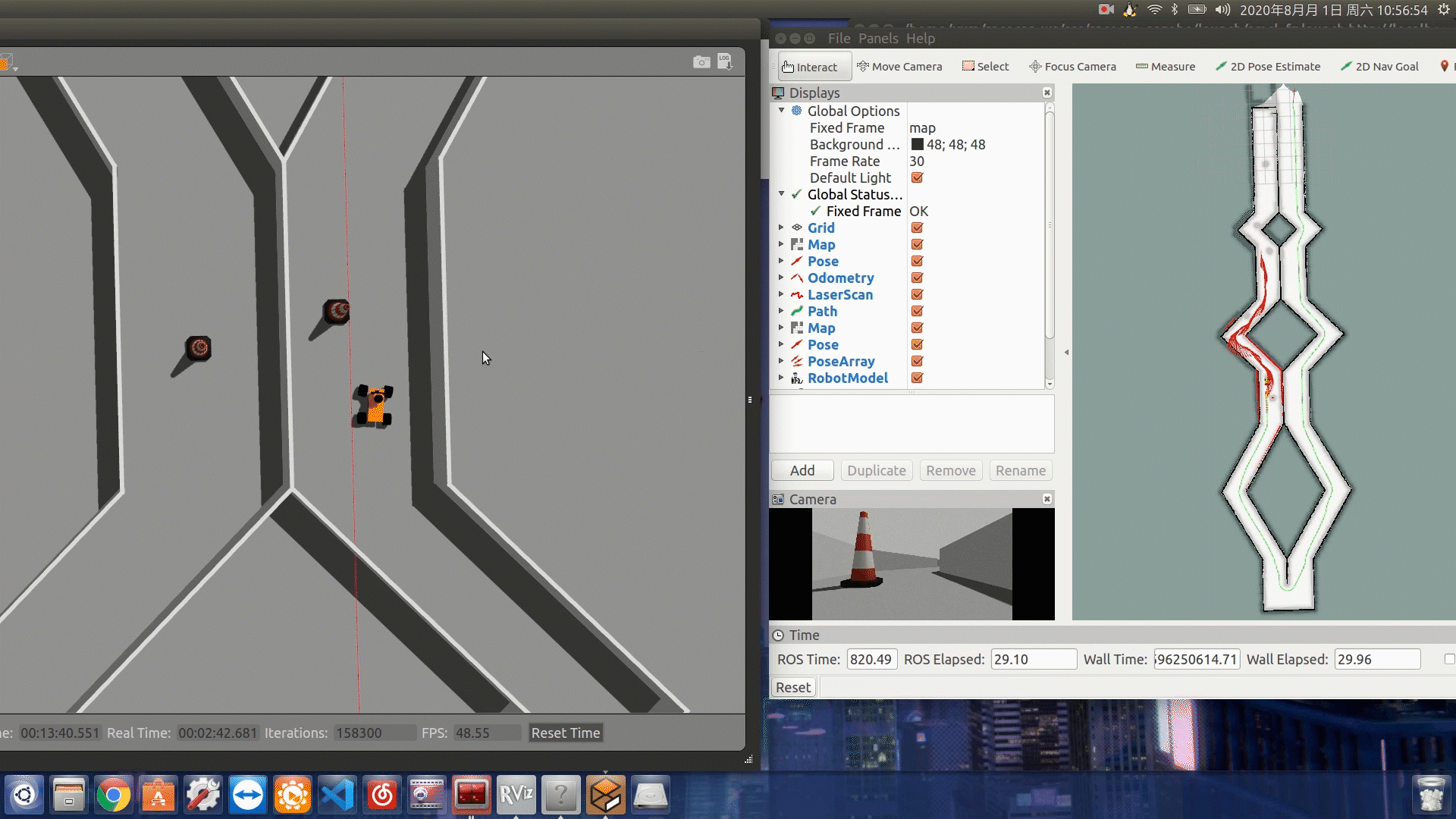The height and width of the screenshot is (819, 1456).
Task: Click the Gazebo screenshot camera icon
Action: 701,62
